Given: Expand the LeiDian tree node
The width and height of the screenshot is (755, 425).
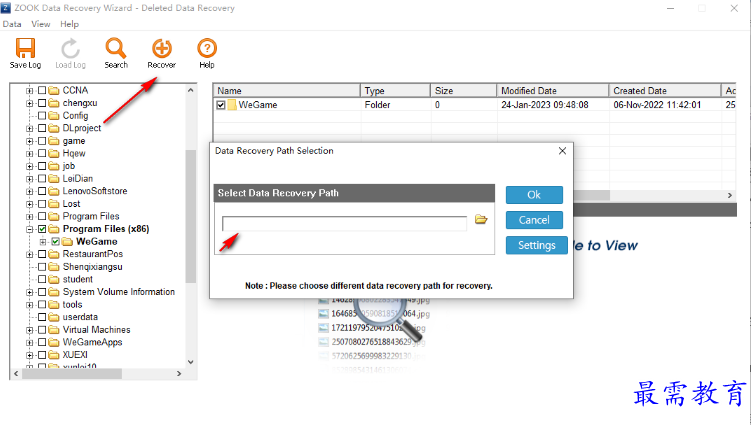Looking at the screenshot, I should coord(29,179).
